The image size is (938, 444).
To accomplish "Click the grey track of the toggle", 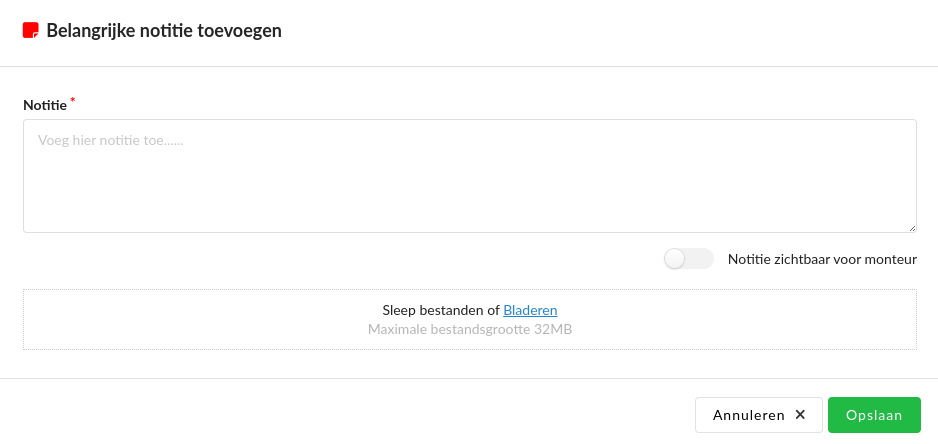I will (x=701, y=259).
